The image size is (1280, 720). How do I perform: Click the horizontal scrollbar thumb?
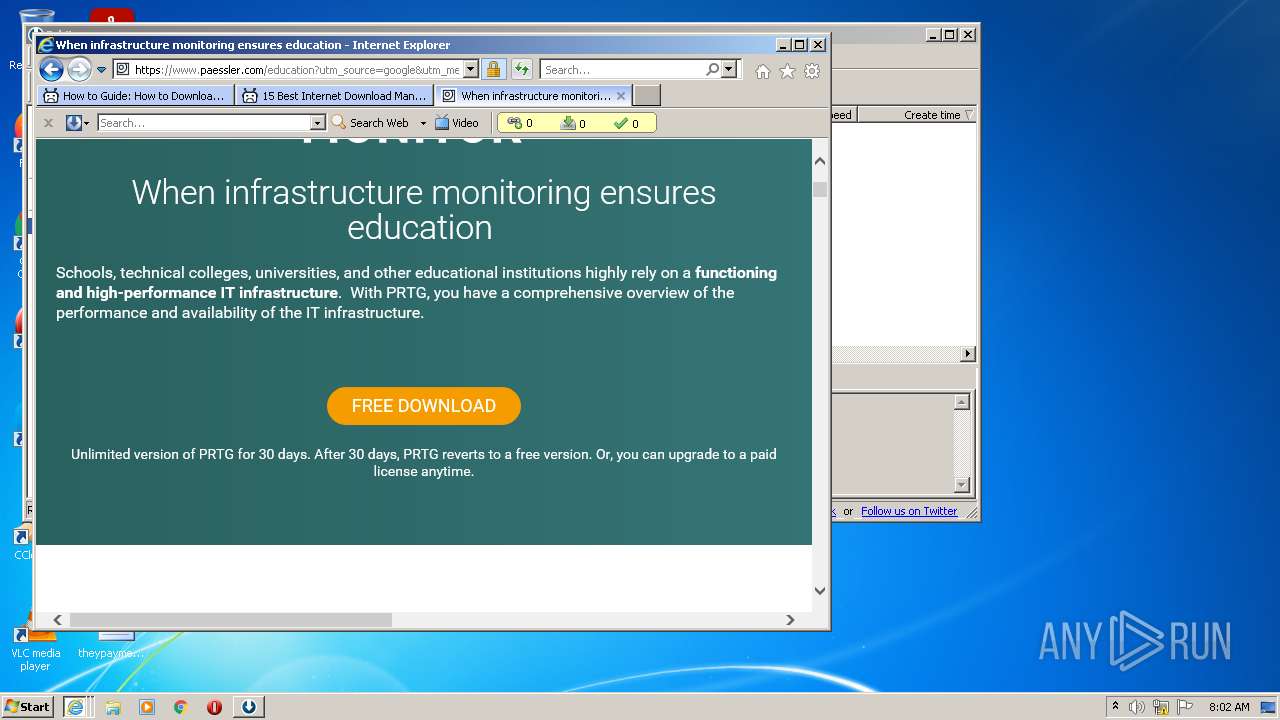[x=230, y=620]
